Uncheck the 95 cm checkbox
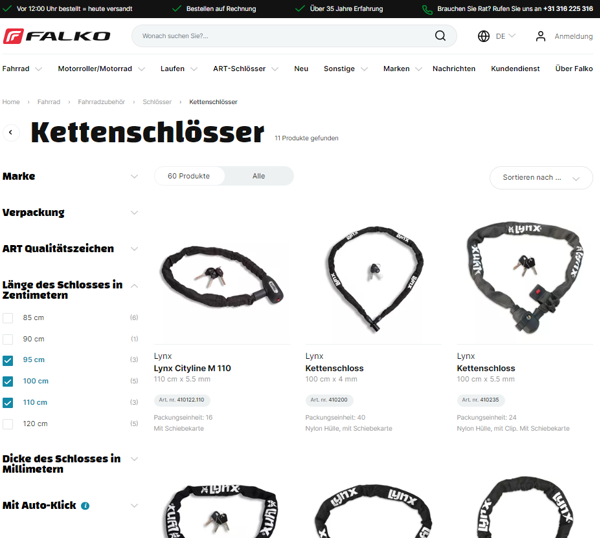This screenshot has width=600, height=538. point(8,360)
